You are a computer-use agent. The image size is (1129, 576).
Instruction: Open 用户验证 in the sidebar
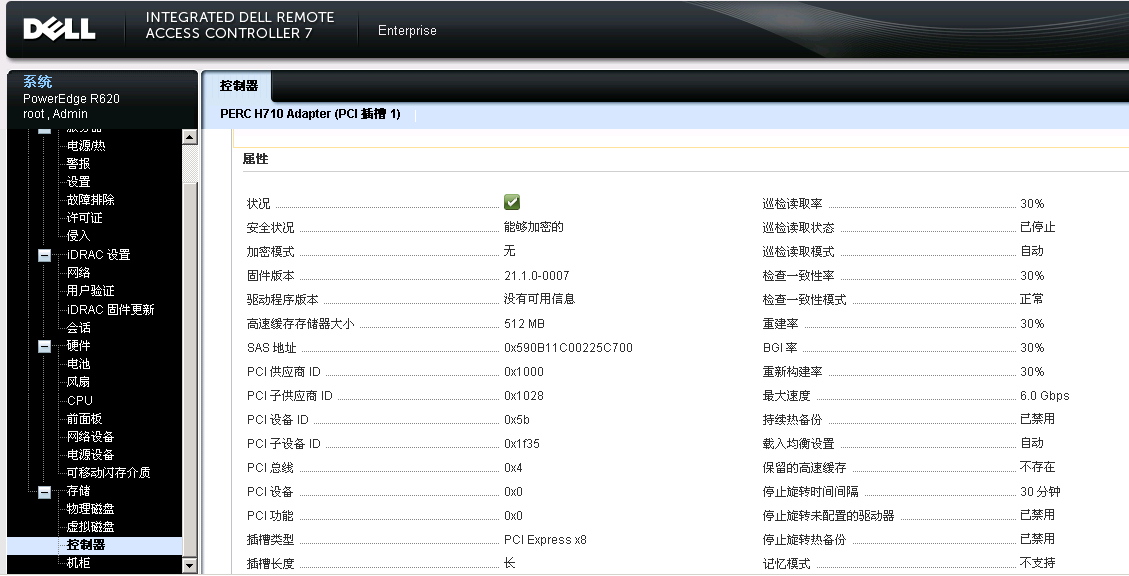click(91, 290)
